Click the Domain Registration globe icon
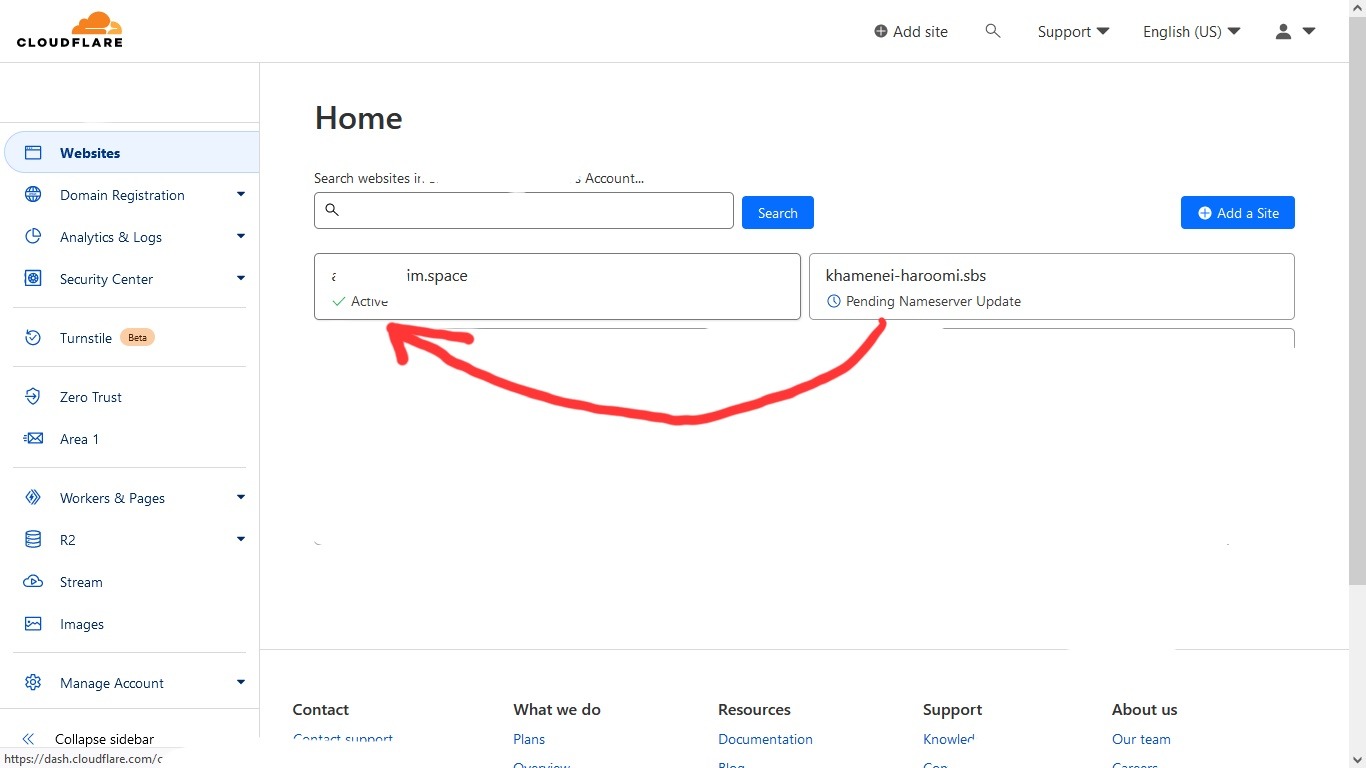Viewport: 1366px width, 768px height. [33, 195]
